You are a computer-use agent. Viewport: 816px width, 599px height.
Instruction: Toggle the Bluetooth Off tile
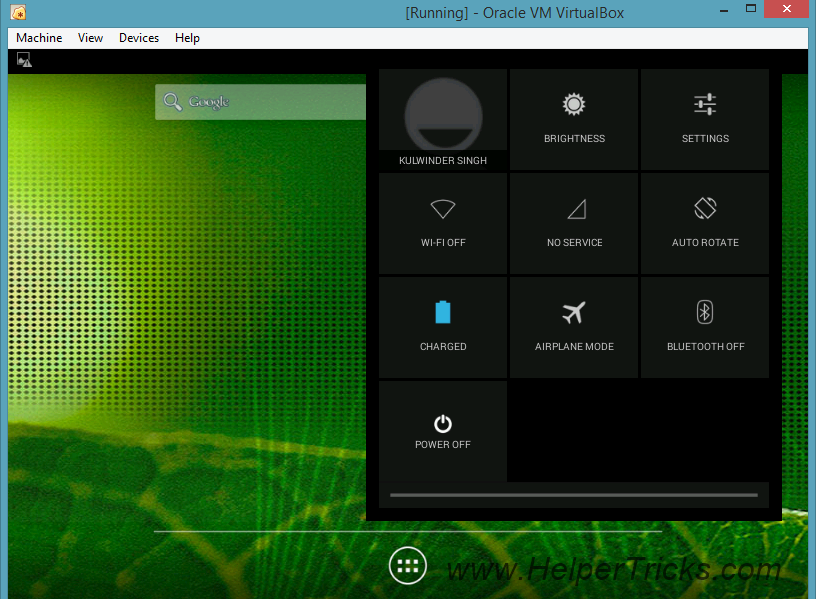tap(705, 327)
